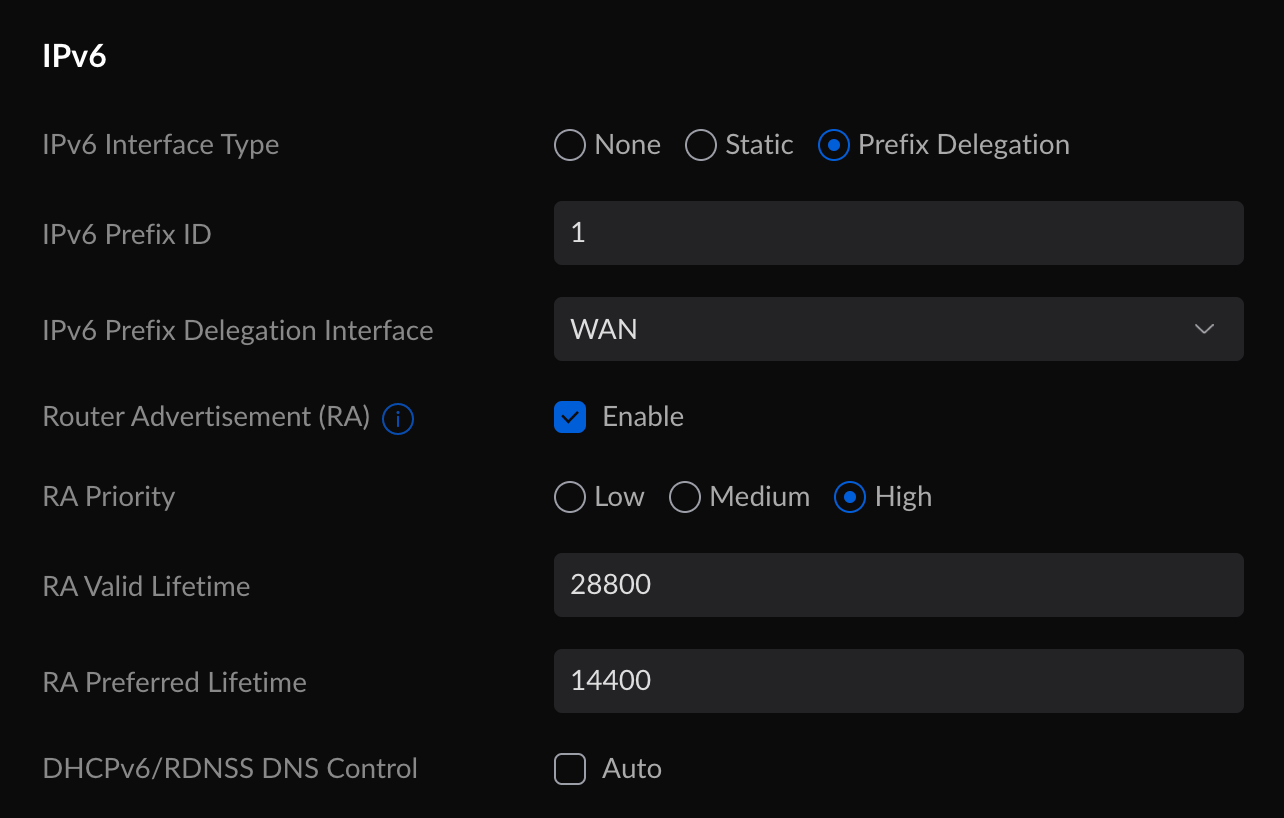This screenshot has height=818, width=1284.
Task: Click the RA Valid Lifetime field
Action: tap(898, 584)
